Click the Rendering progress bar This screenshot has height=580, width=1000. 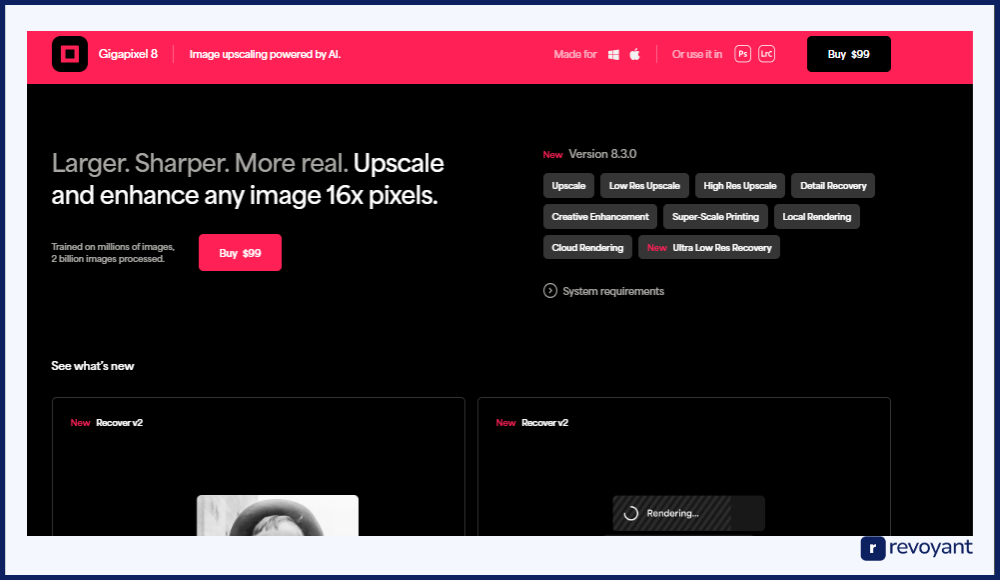(x=689, y=513)
